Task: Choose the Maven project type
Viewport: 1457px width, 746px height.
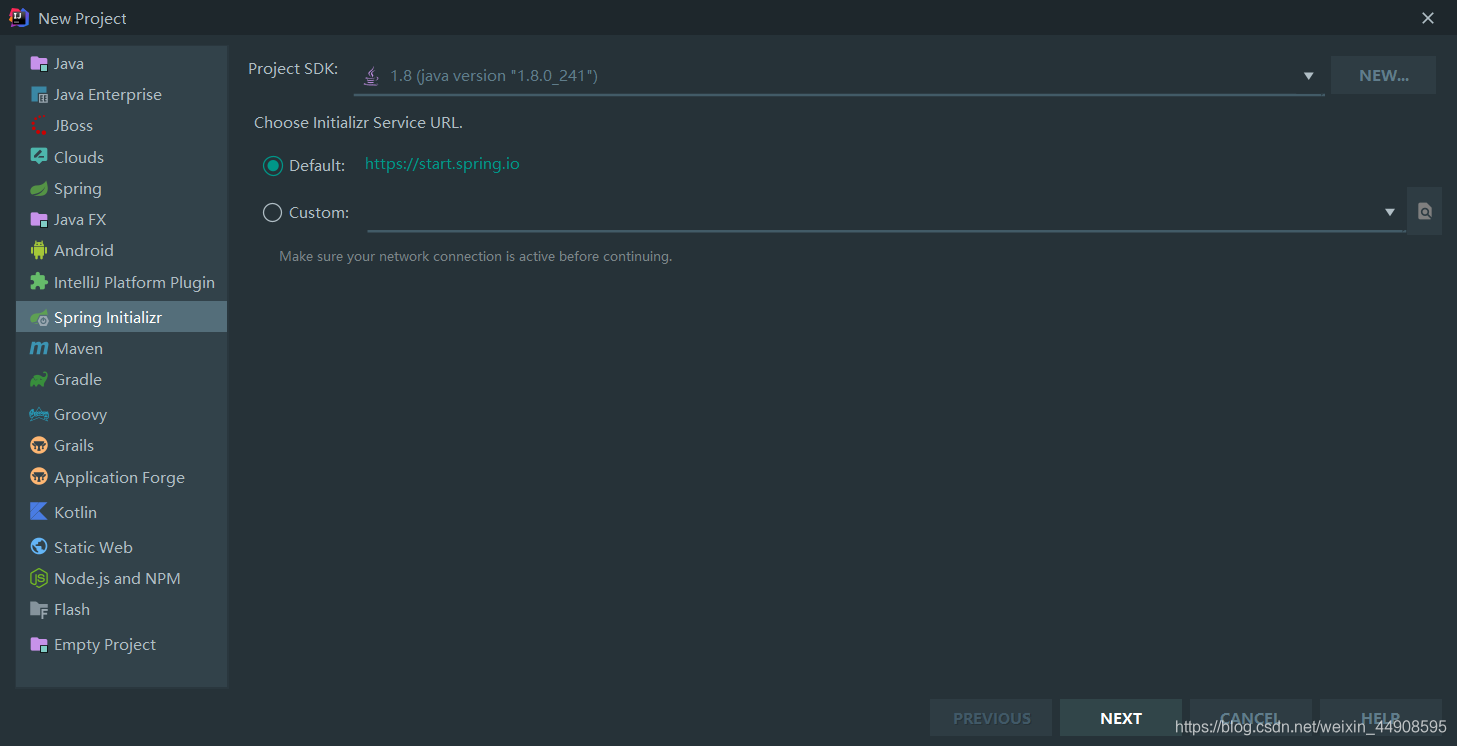Action: click(x=121, y=349)
